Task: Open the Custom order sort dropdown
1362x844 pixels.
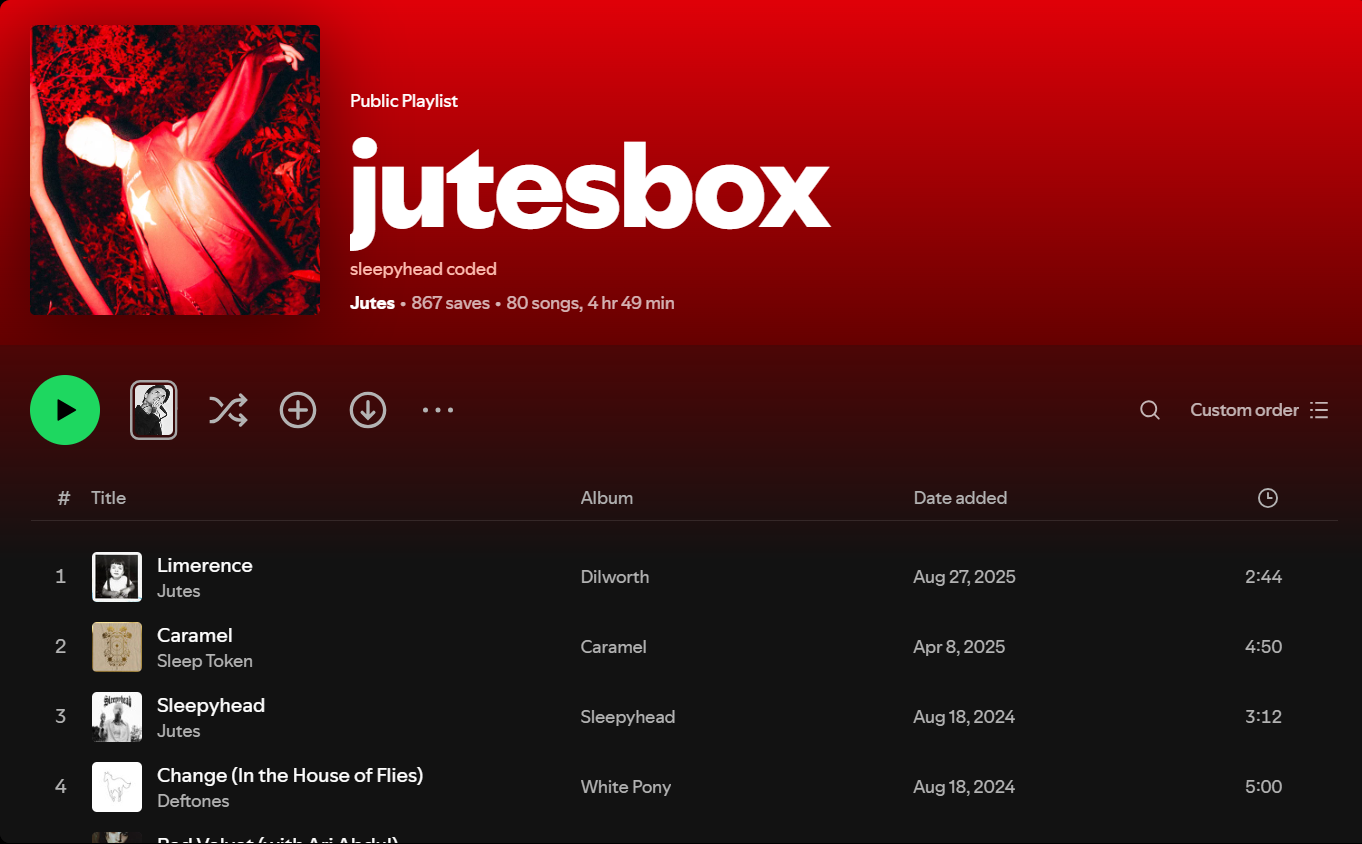Action: point(1258,410)
